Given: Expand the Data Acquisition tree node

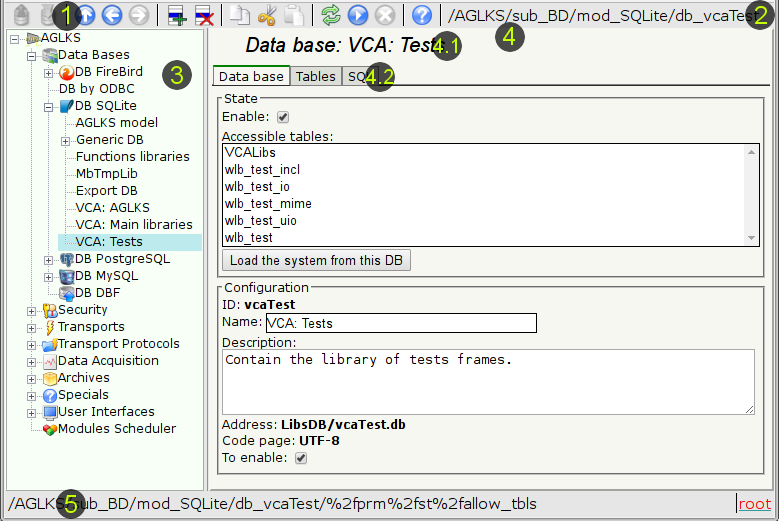Looking at the screenshot, I should 32,361.
